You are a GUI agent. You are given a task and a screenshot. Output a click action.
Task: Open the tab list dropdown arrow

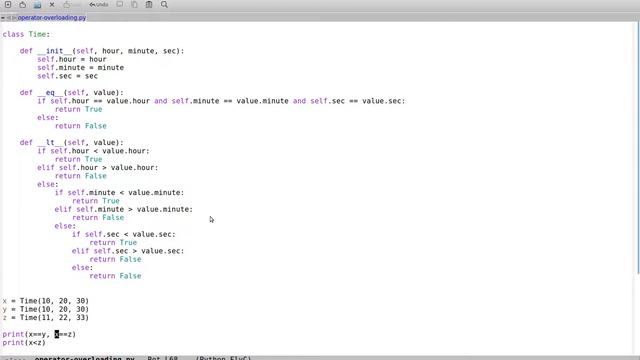click(x=3, y=18)
